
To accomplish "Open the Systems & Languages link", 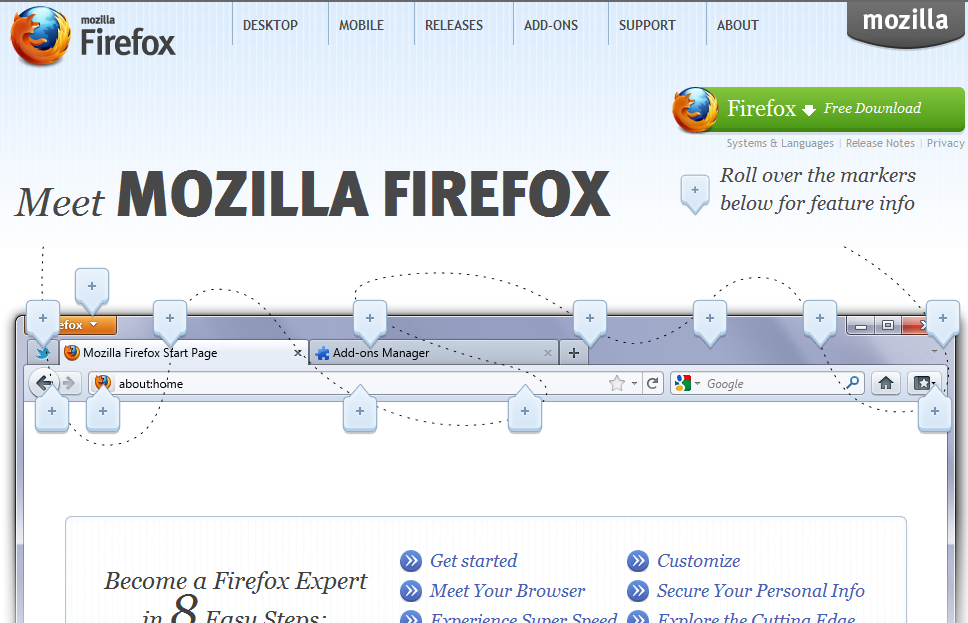I will (x=780, y=143).
